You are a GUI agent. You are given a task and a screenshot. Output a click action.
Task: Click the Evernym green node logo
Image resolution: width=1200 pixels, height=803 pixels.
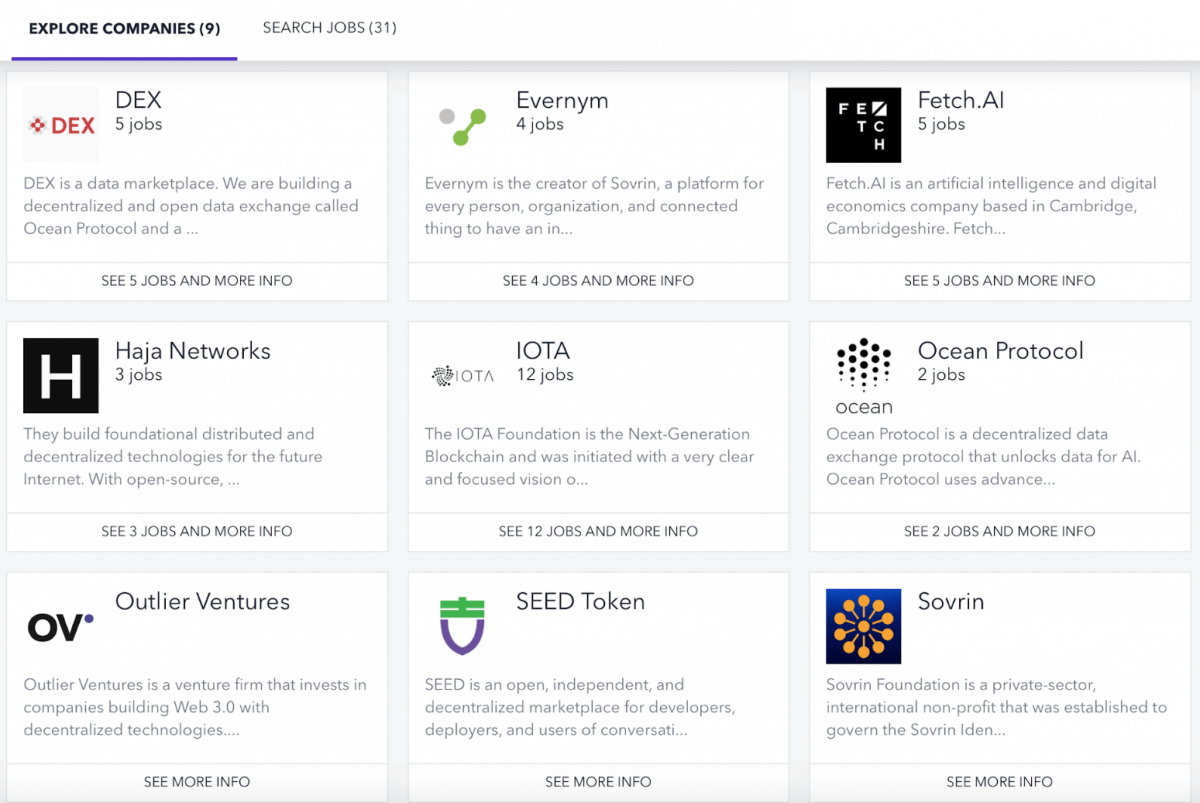[x=462, y=125]
